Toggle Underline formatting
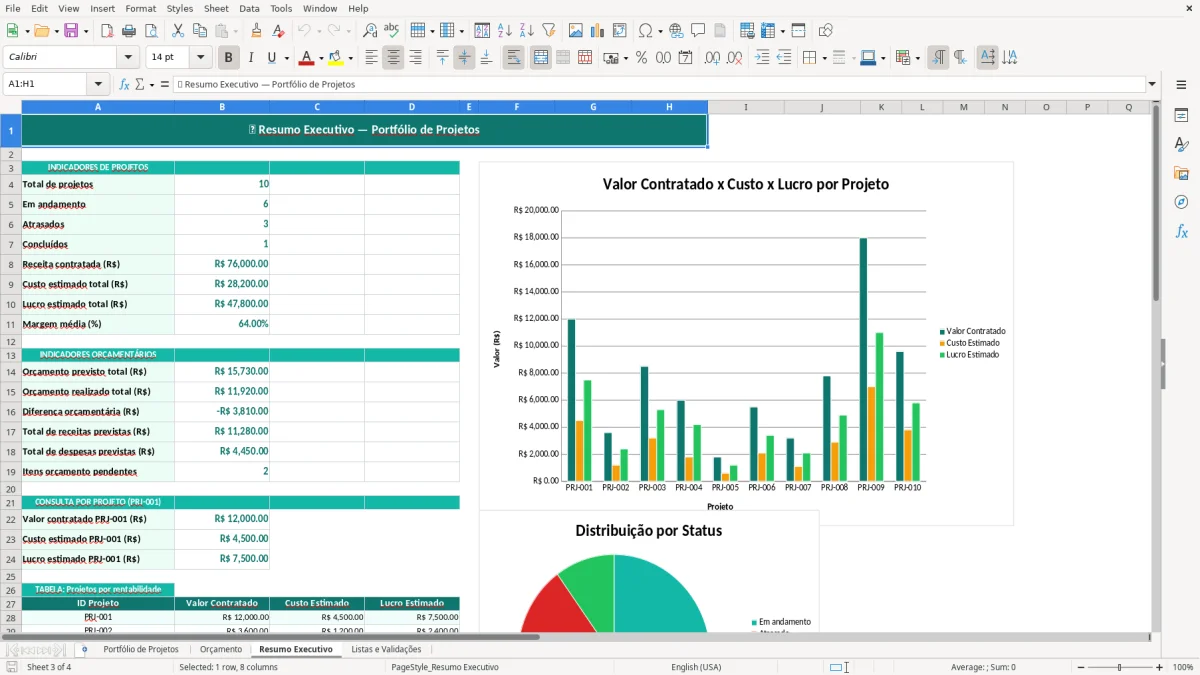Image resolution: width=1200 pixels, height=675 pixels. (271, 58)
